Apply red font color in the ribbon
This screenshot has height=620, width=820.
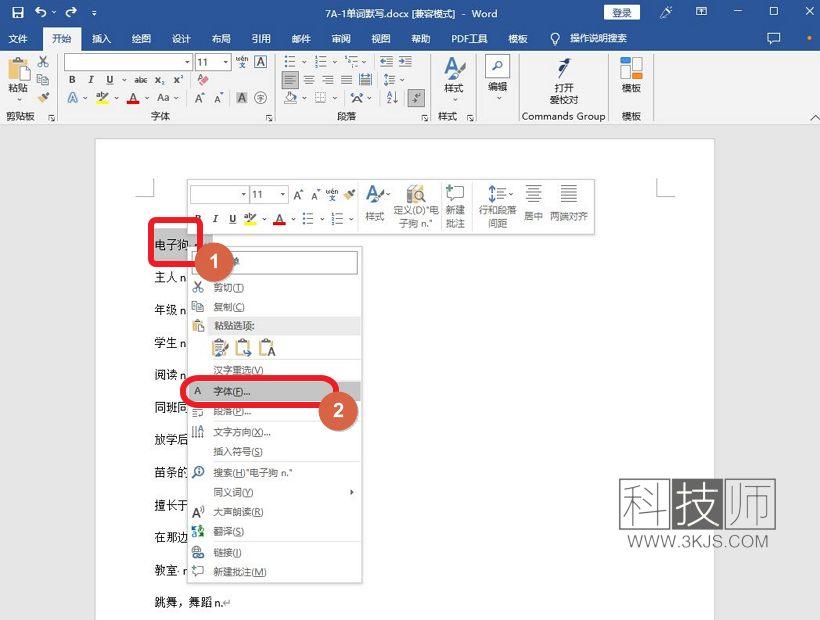[133, 98]
